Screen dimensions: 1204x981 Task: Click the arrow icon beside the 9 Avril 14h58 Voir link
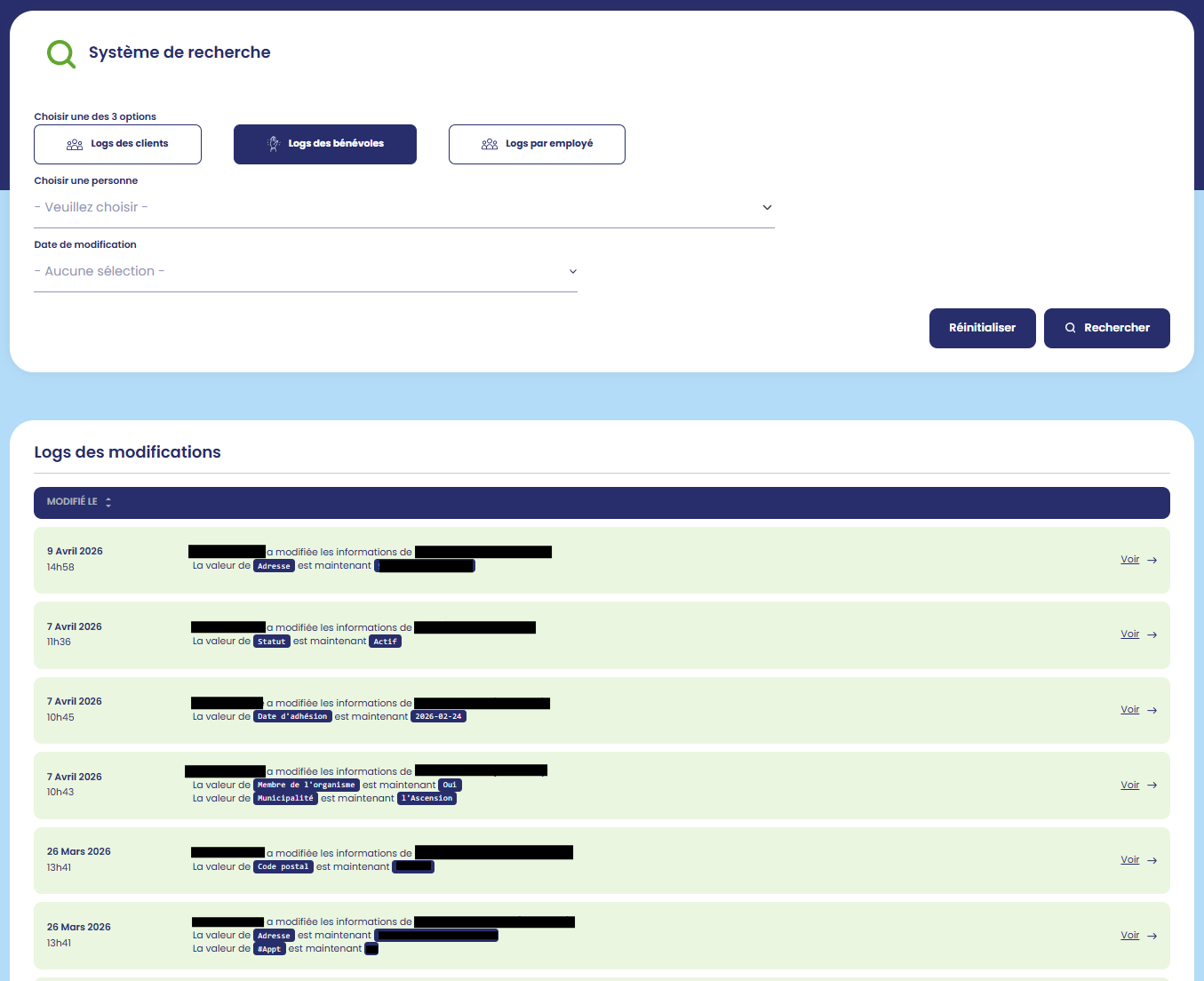pos(1152,561)
